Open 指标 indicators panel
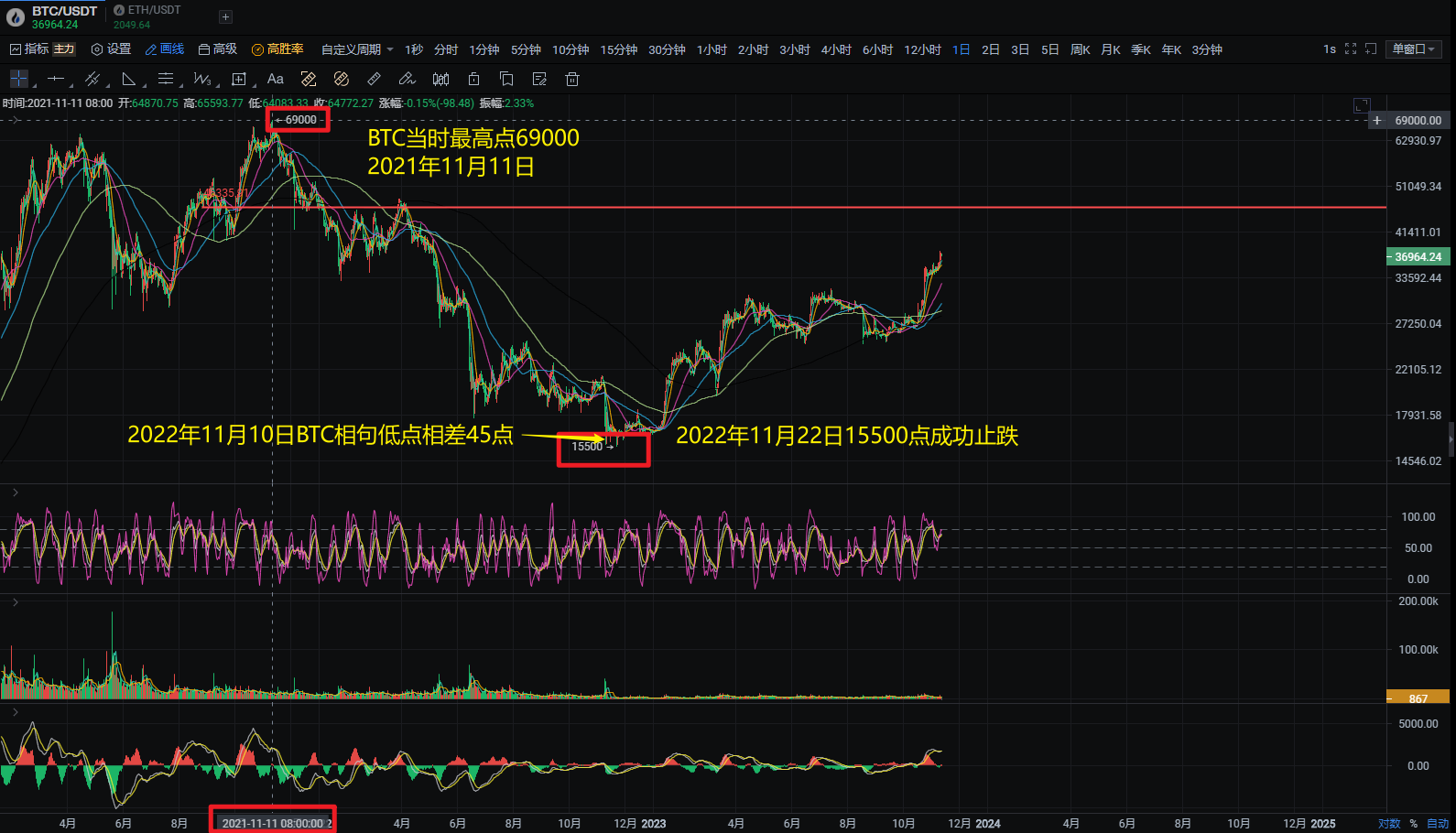The height and width of the screenshot is (833, 1456). (28, 49)
